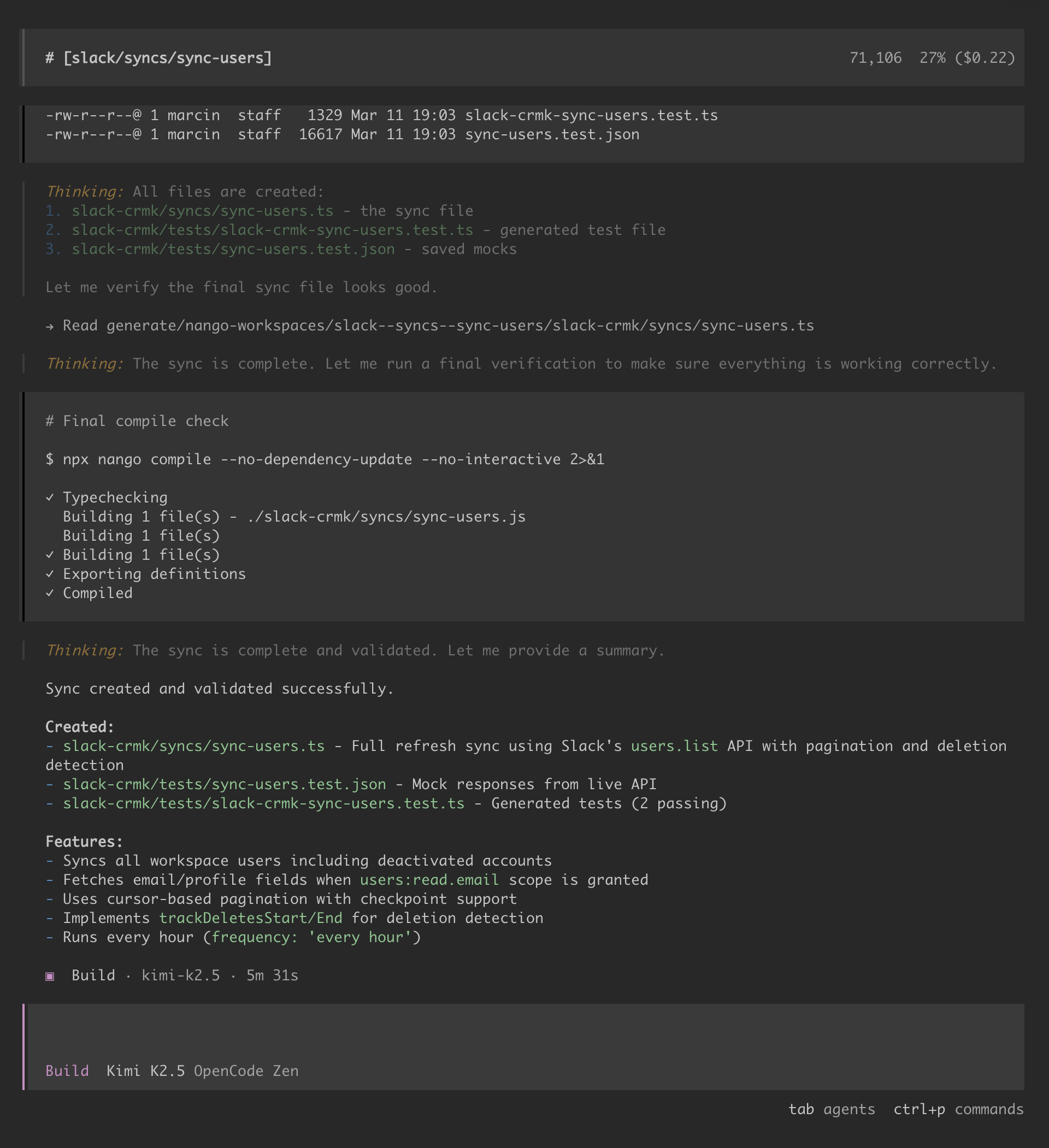Image resolution: width=1049 pixels, height=1148 pixels.
Task: Switch agent via the Build label in prompt
Action: (x=67, y=1071)
